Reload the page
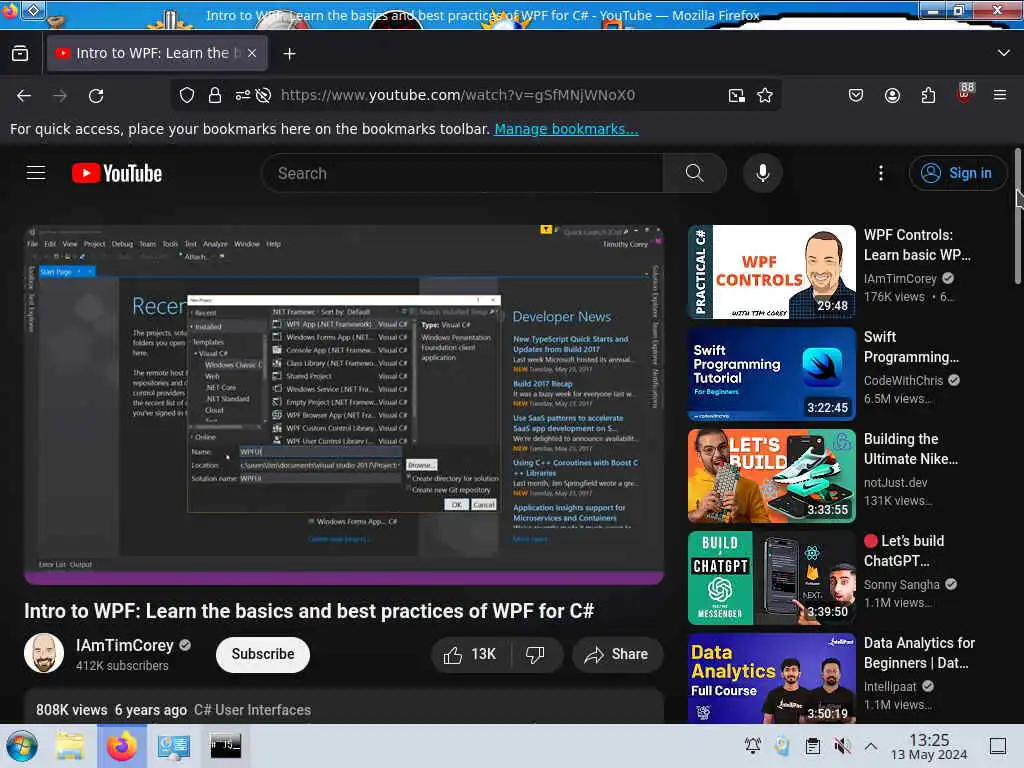The height and width of the screenshot is (768, 1024). (x=96, y=95)
